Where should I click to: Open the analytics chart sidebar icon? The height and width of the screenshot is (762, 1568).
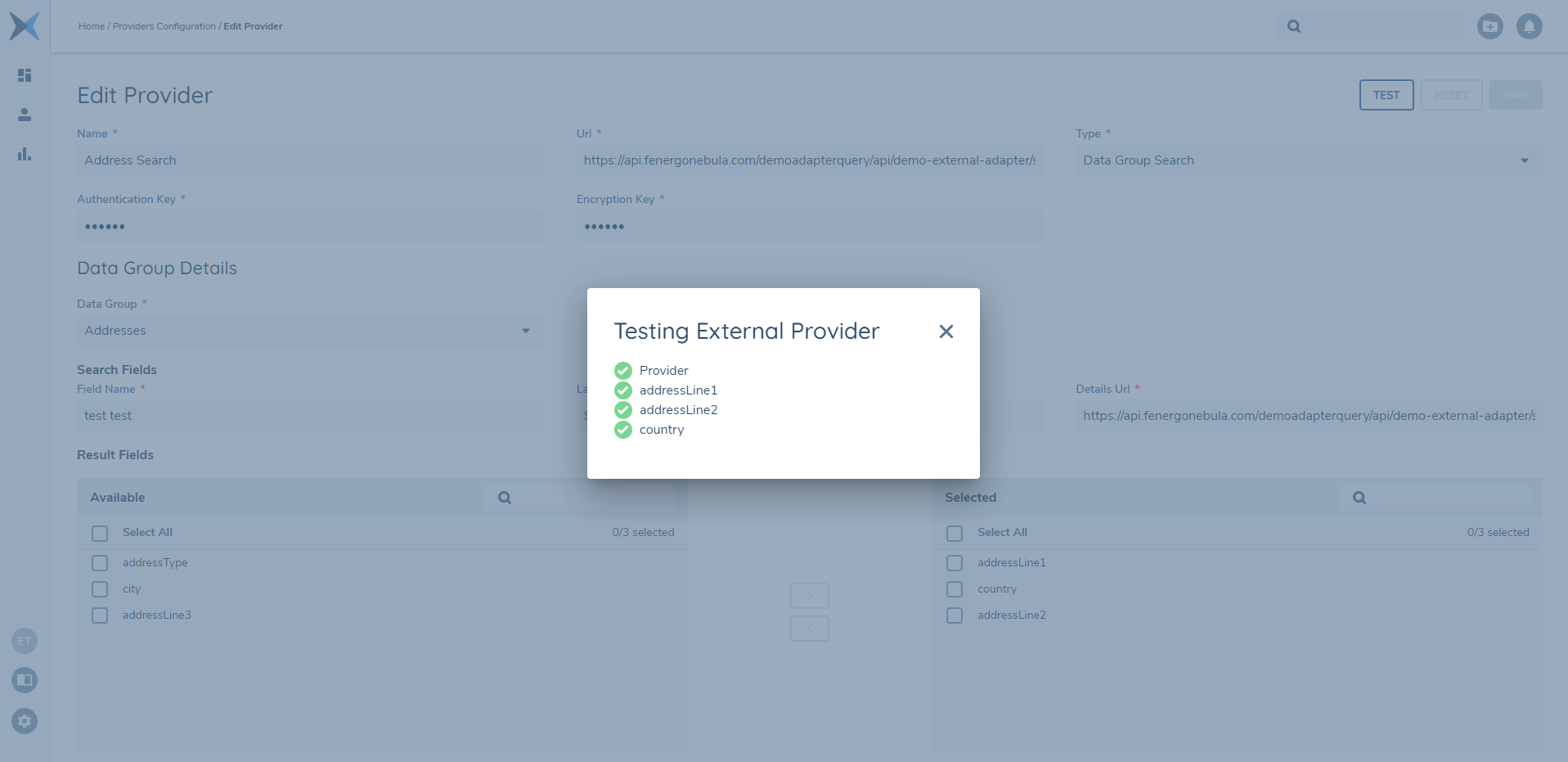[x=24, y=155]
